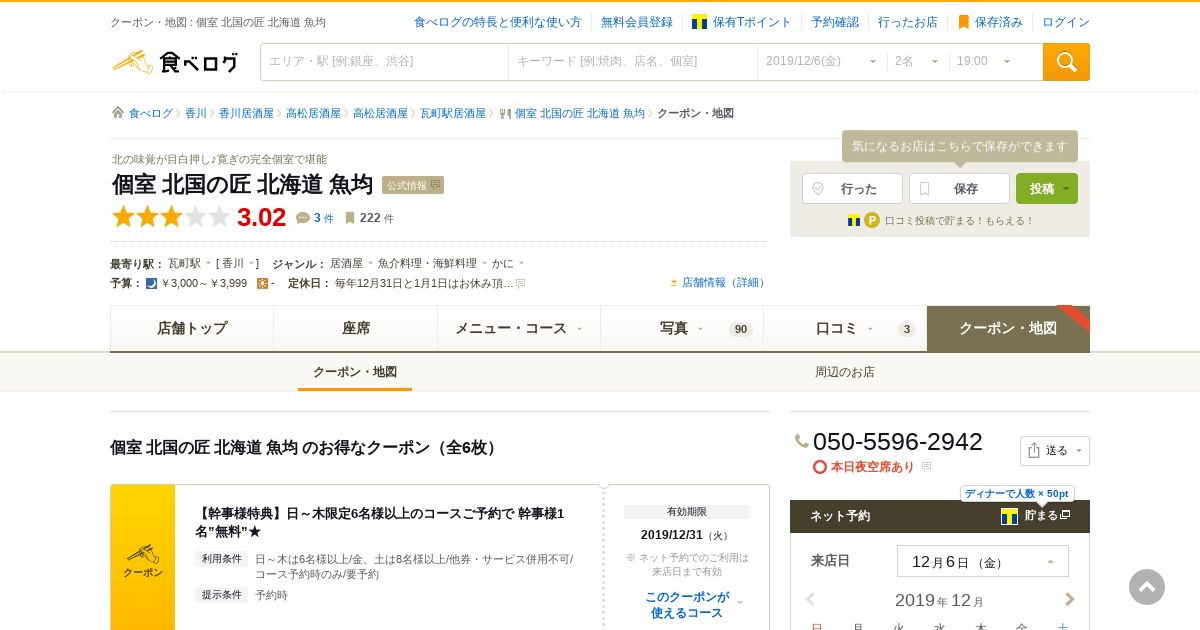Viewport: 1200px width, 630px height.
Task: Open the 座席 tab
Action: tap(355, 328)
